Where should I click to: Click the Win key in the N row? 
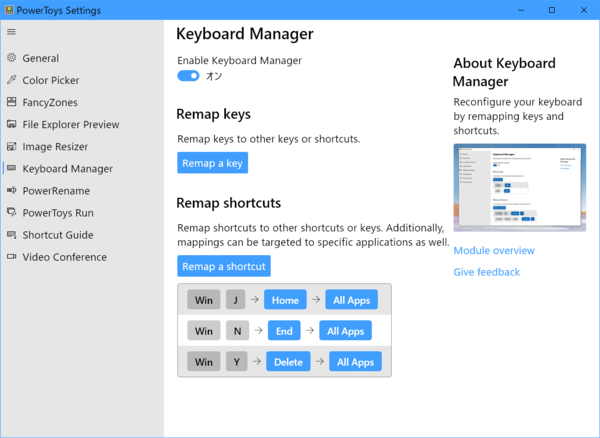204,331
